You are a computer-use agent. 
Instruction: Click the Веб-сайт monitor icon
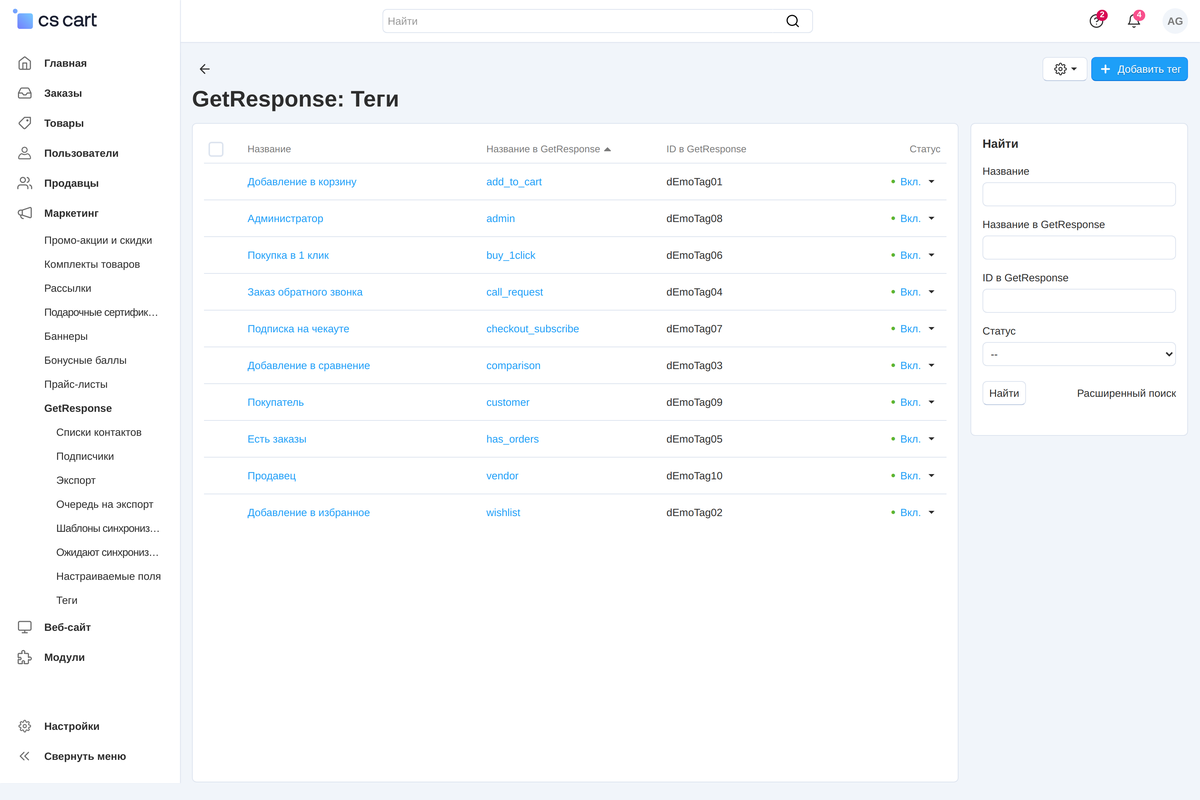25,627
